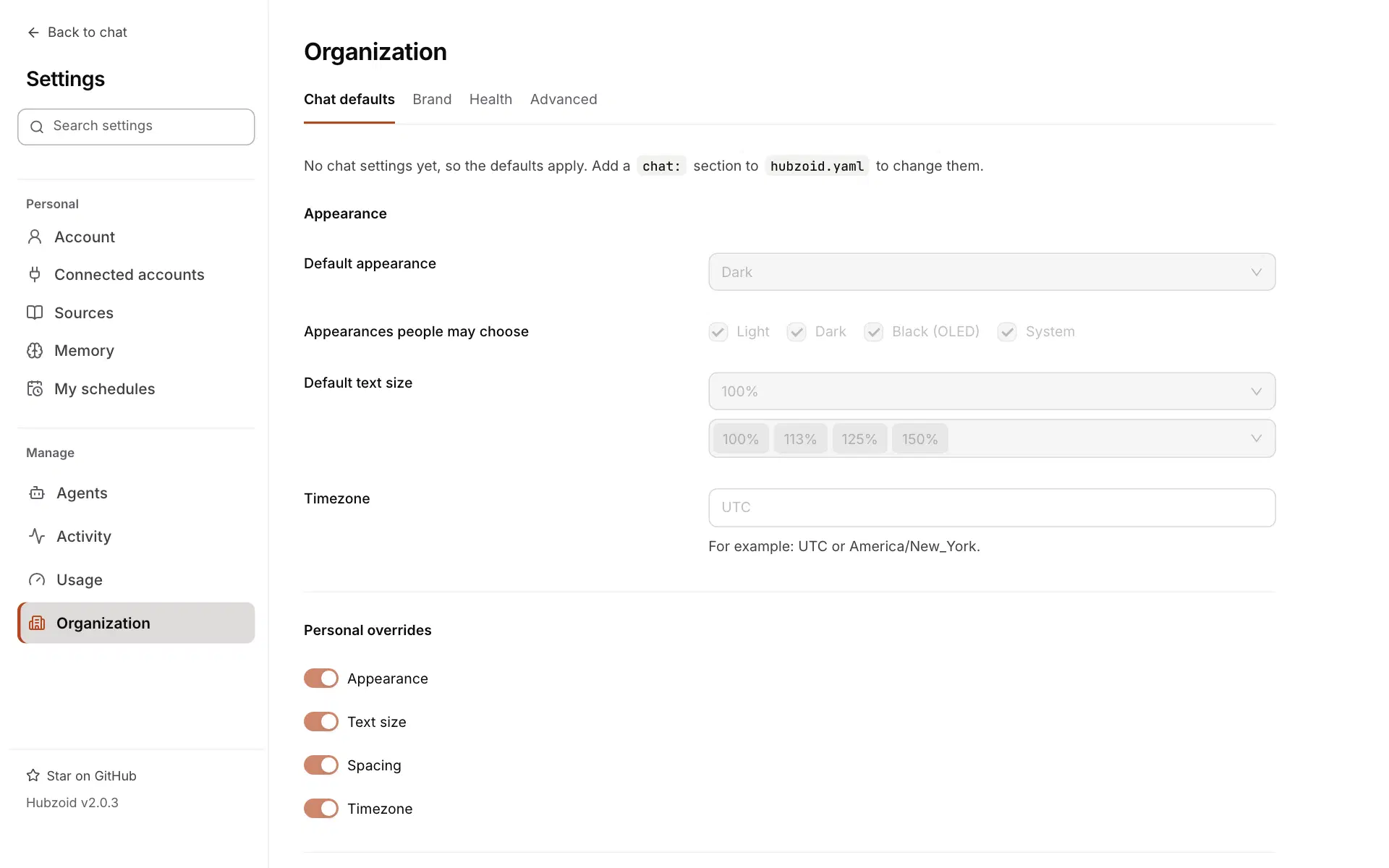This screenshot has height=868, width=1389.
Task: Turn off the Timezone override switch
Action: pyautogui.click(x=321, y=809)
